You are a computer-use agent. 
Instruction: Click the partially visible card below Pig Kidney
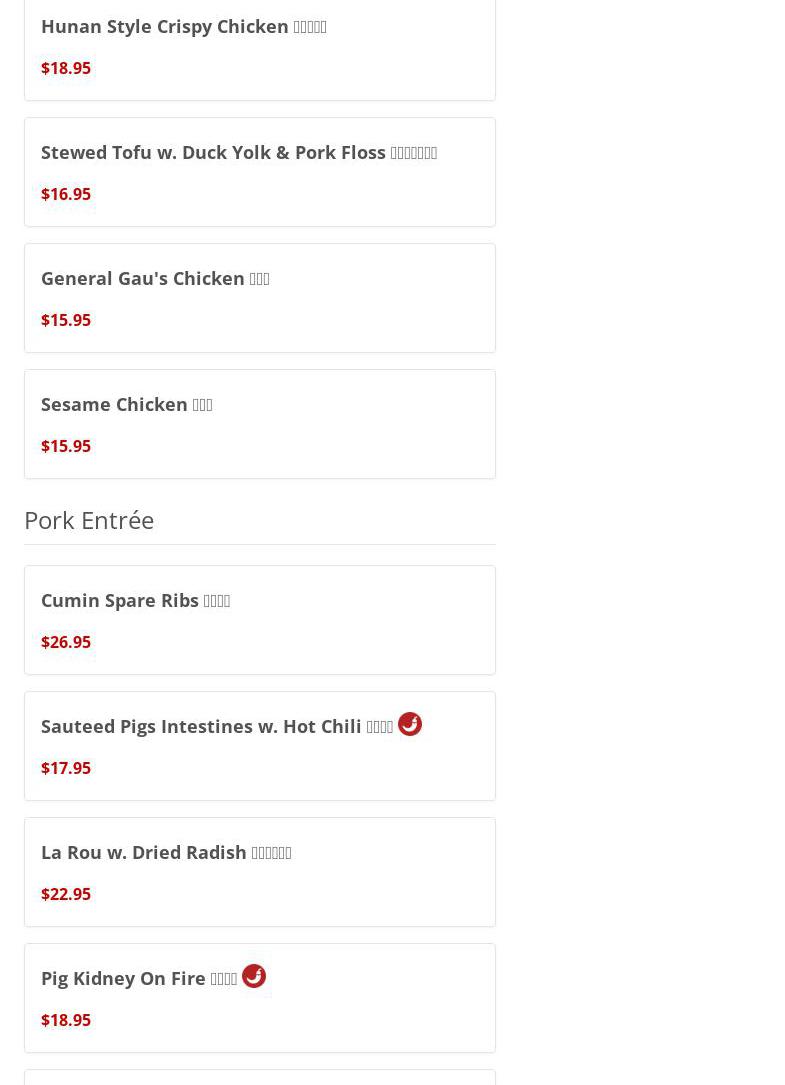point(260,1077)
